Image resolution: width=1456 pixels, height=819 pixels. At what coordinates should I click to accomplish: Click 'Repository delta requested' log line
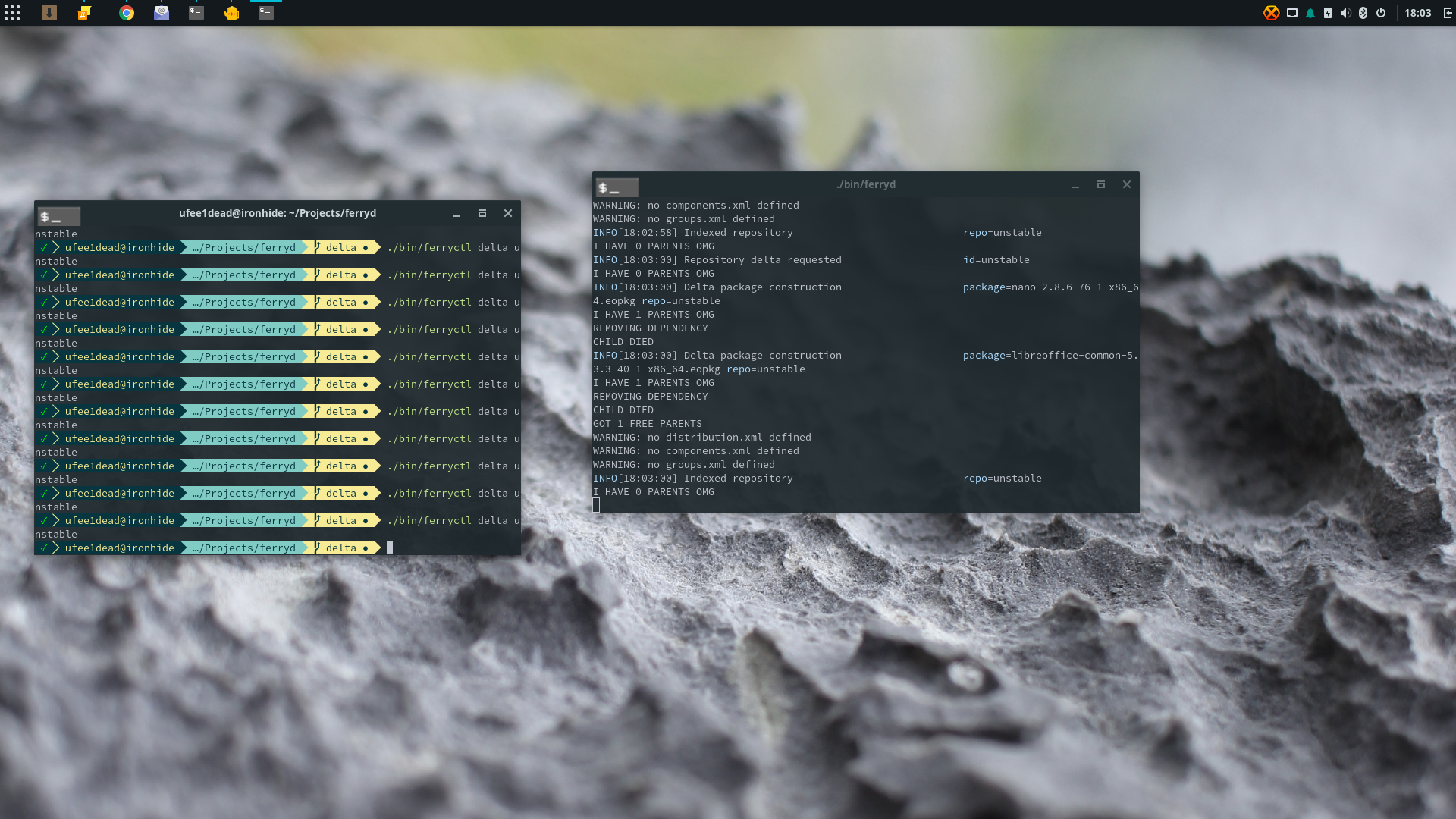click(717, 259)
